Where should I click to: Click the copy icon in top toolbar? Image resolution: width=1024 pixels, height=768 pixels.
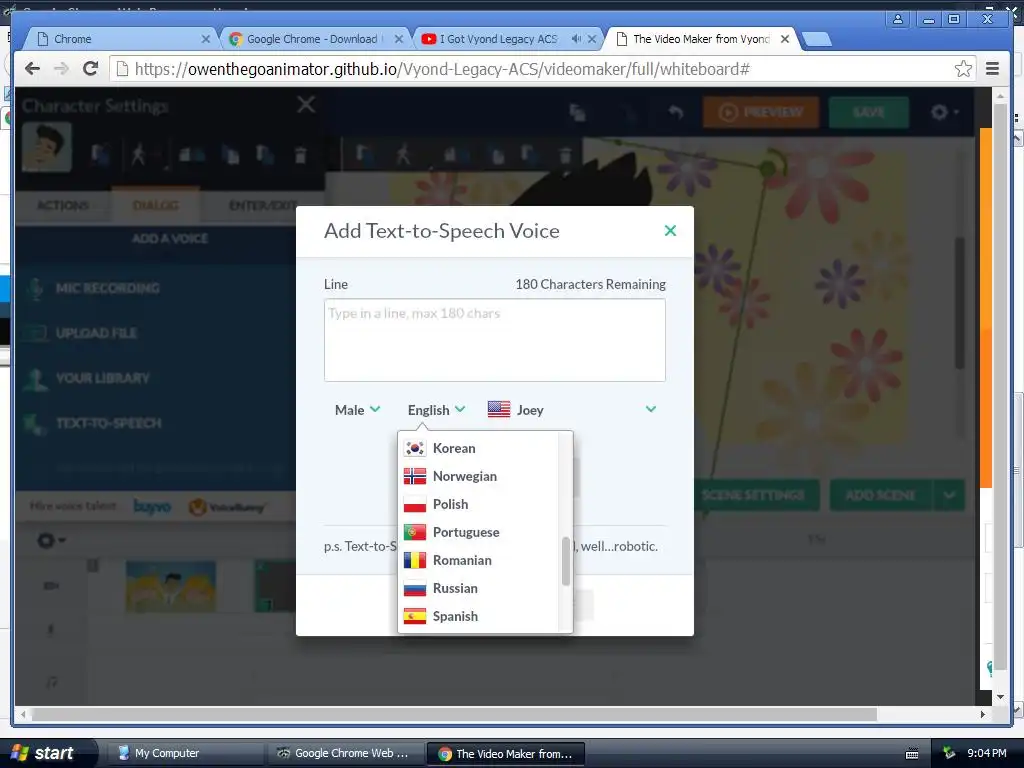[577, 112]
